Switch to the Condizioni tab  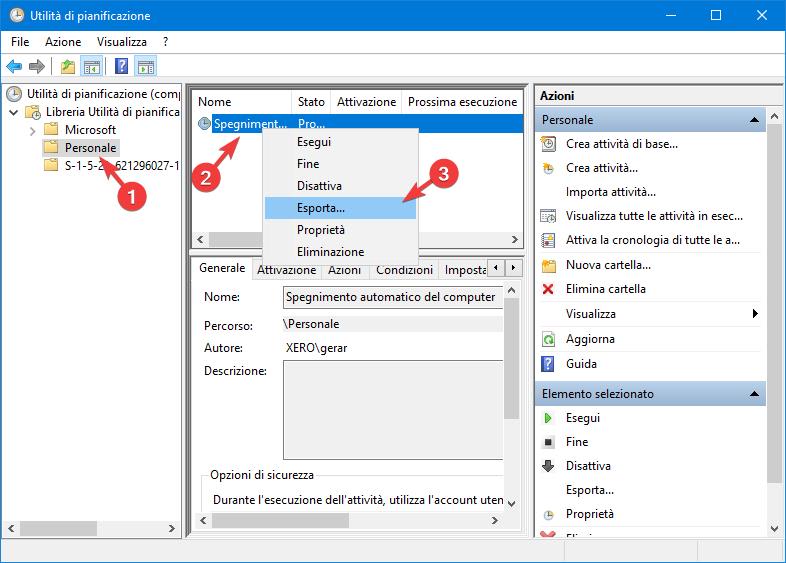[404, 270]
